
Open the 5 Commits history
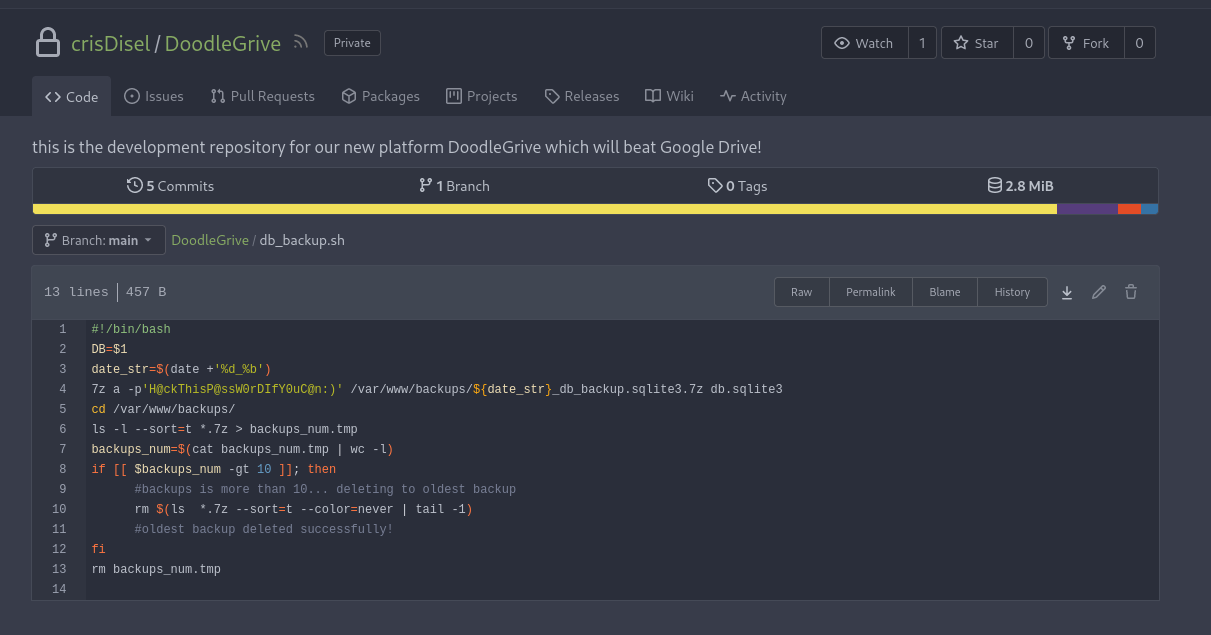(x=170, y=186)
